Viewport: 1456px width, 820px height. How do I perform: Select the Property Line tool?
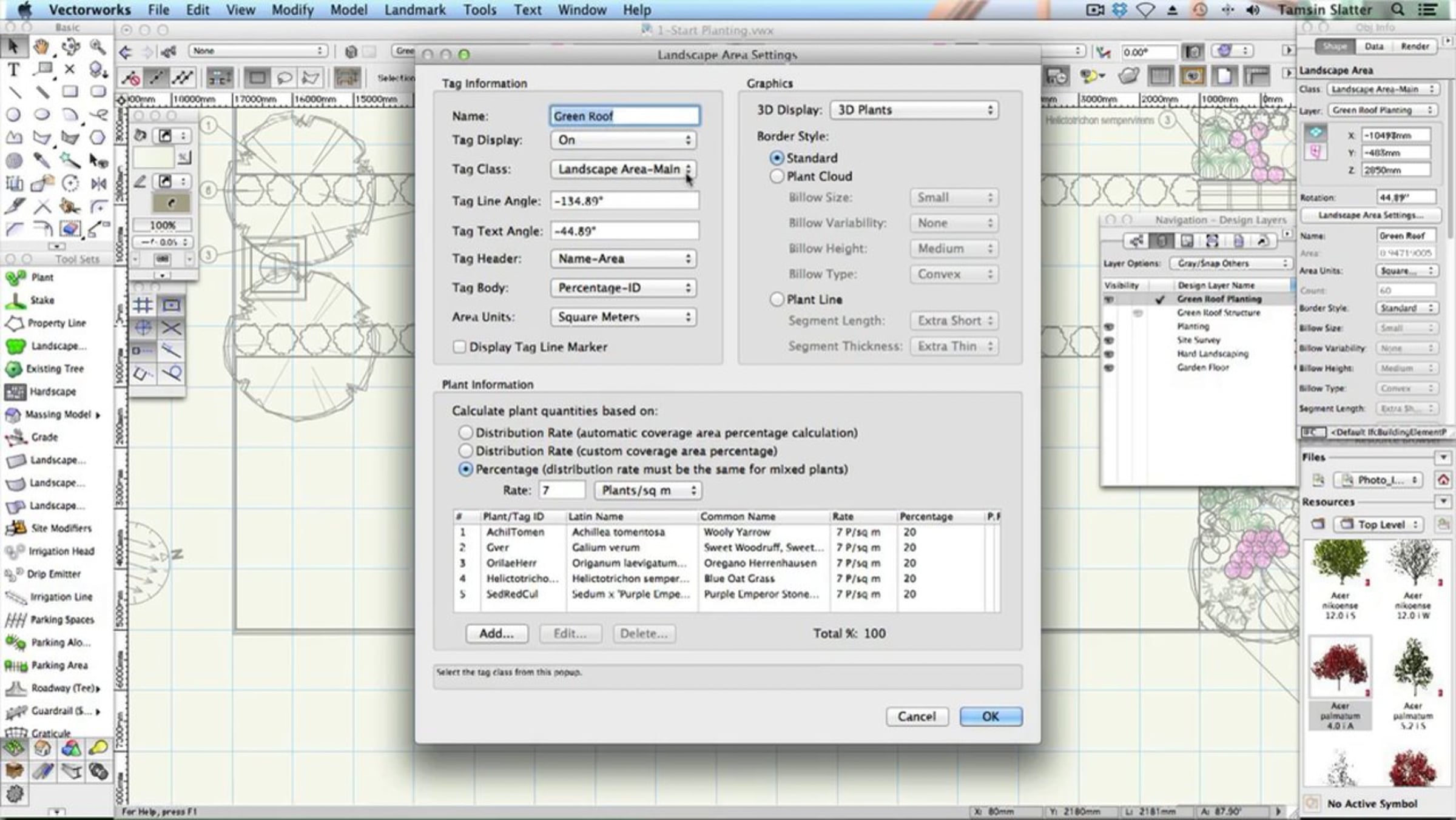click(14, 323)
